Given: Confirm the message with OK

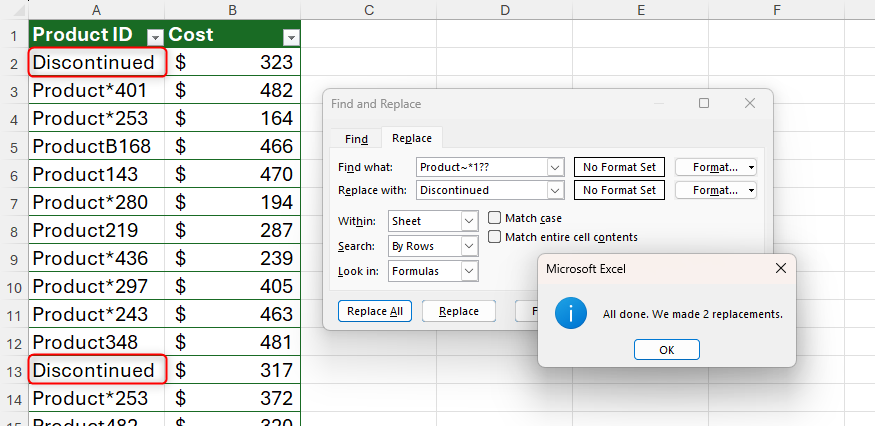Looking at the screenshot, I should (667, 350).
